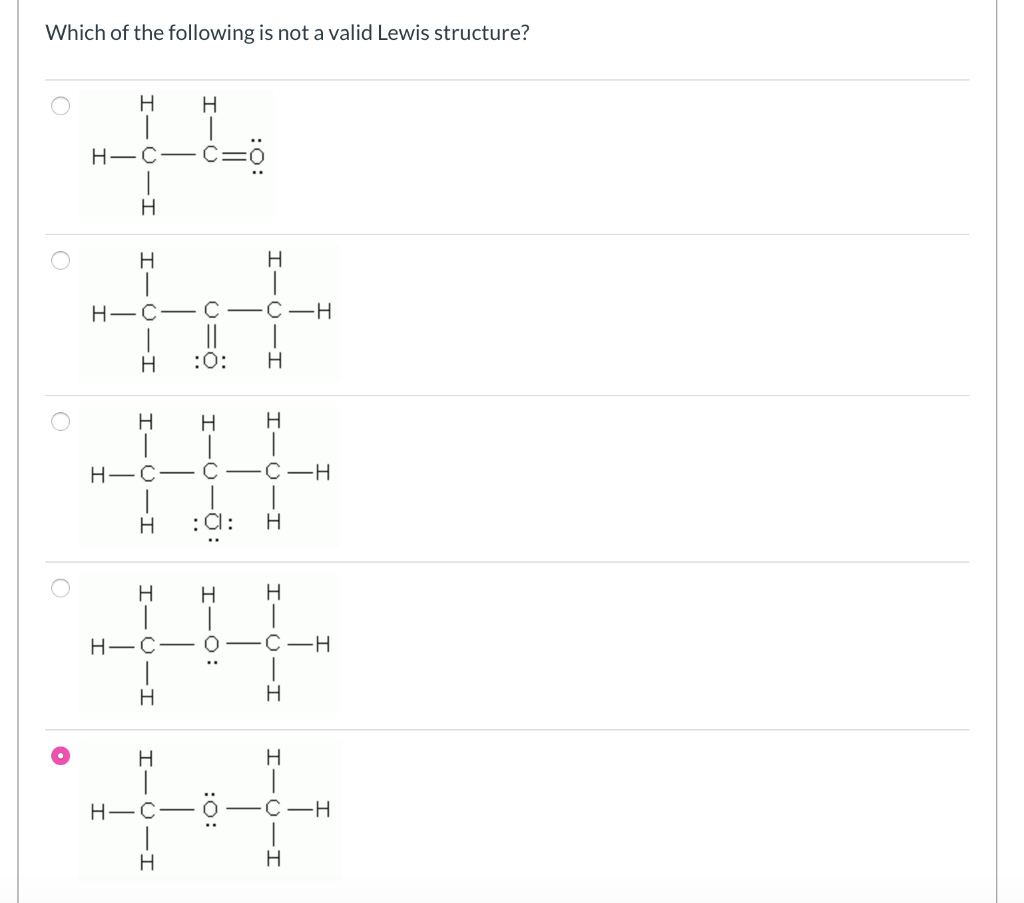
Task: Select the radio next to the ketone structure
Action: [x=60, y=259]
